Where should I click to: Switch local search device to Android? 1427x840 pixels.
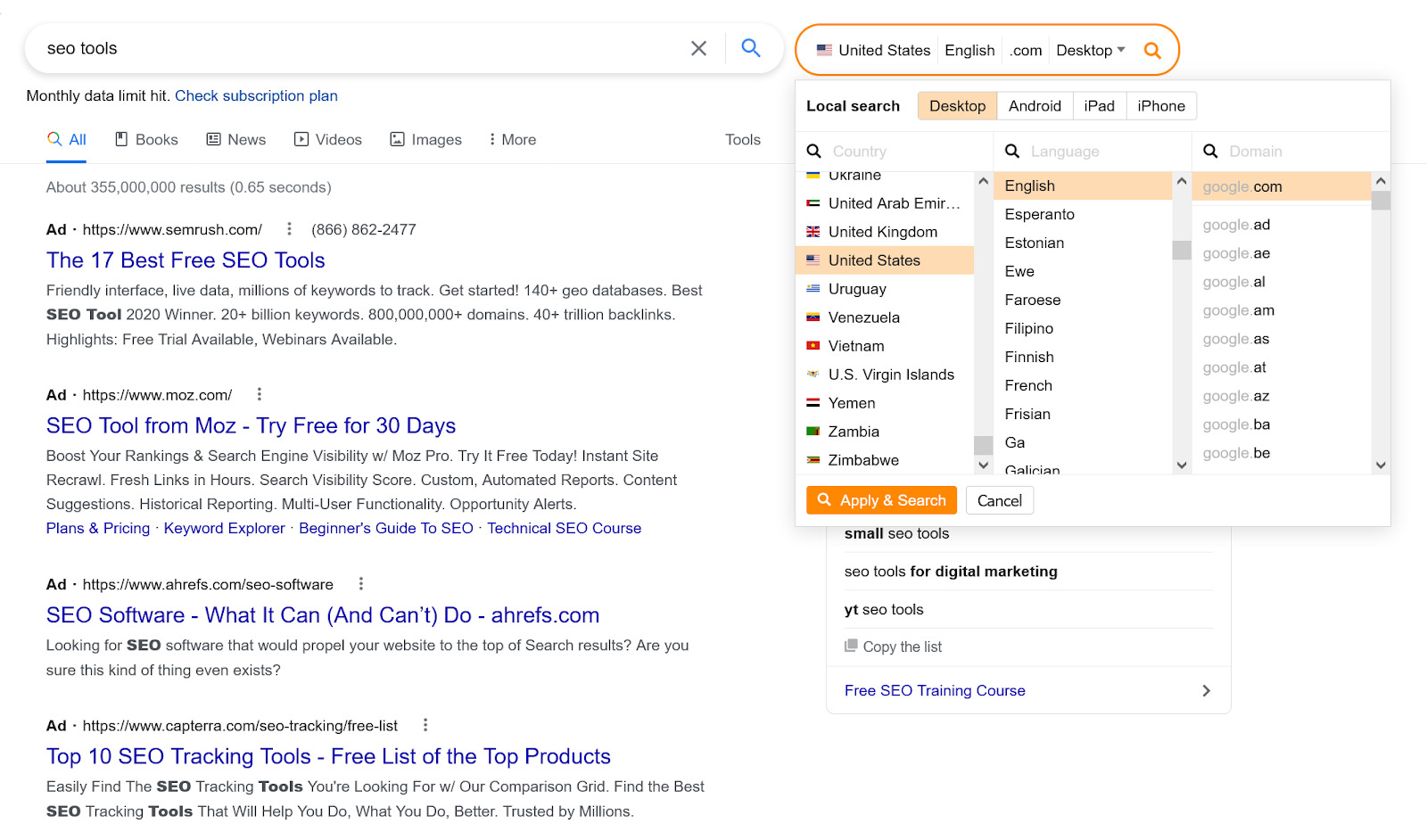1035,105
